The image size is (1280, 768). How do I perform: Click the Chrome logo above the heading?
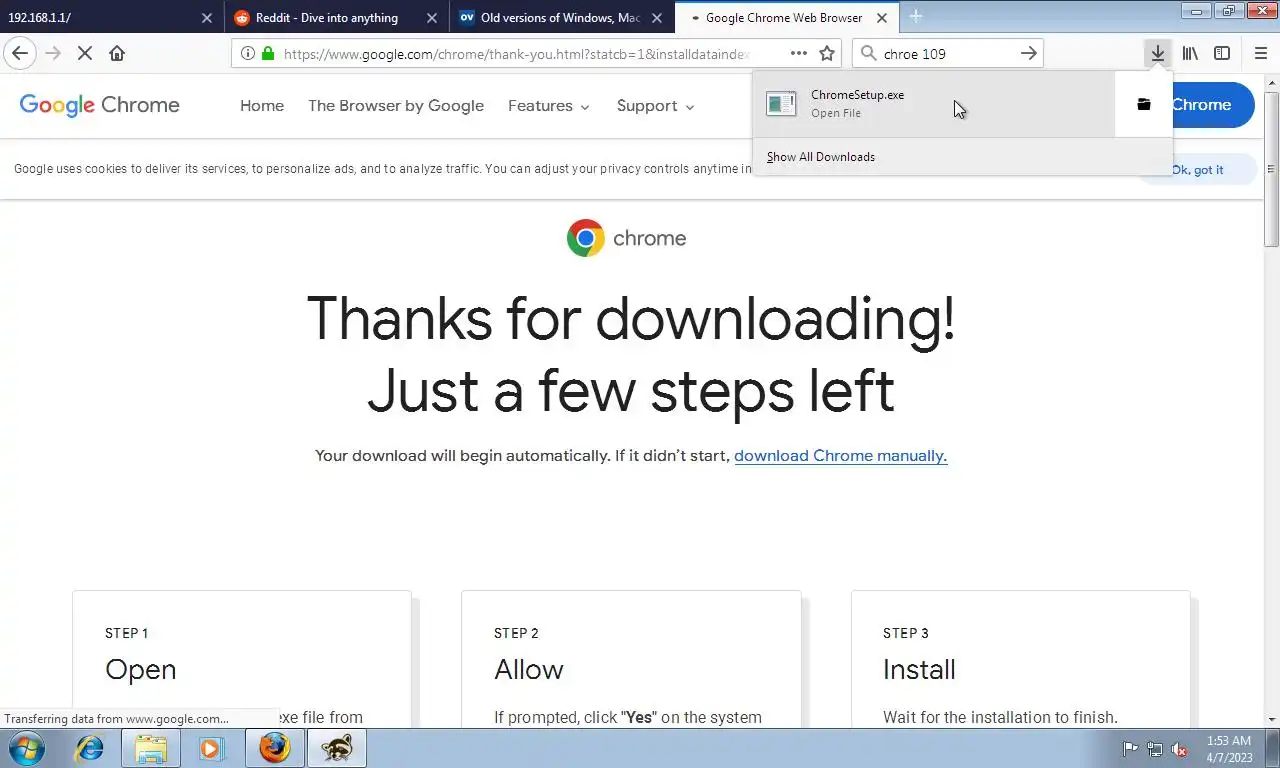pyautogui.click(x=586, y=238)
